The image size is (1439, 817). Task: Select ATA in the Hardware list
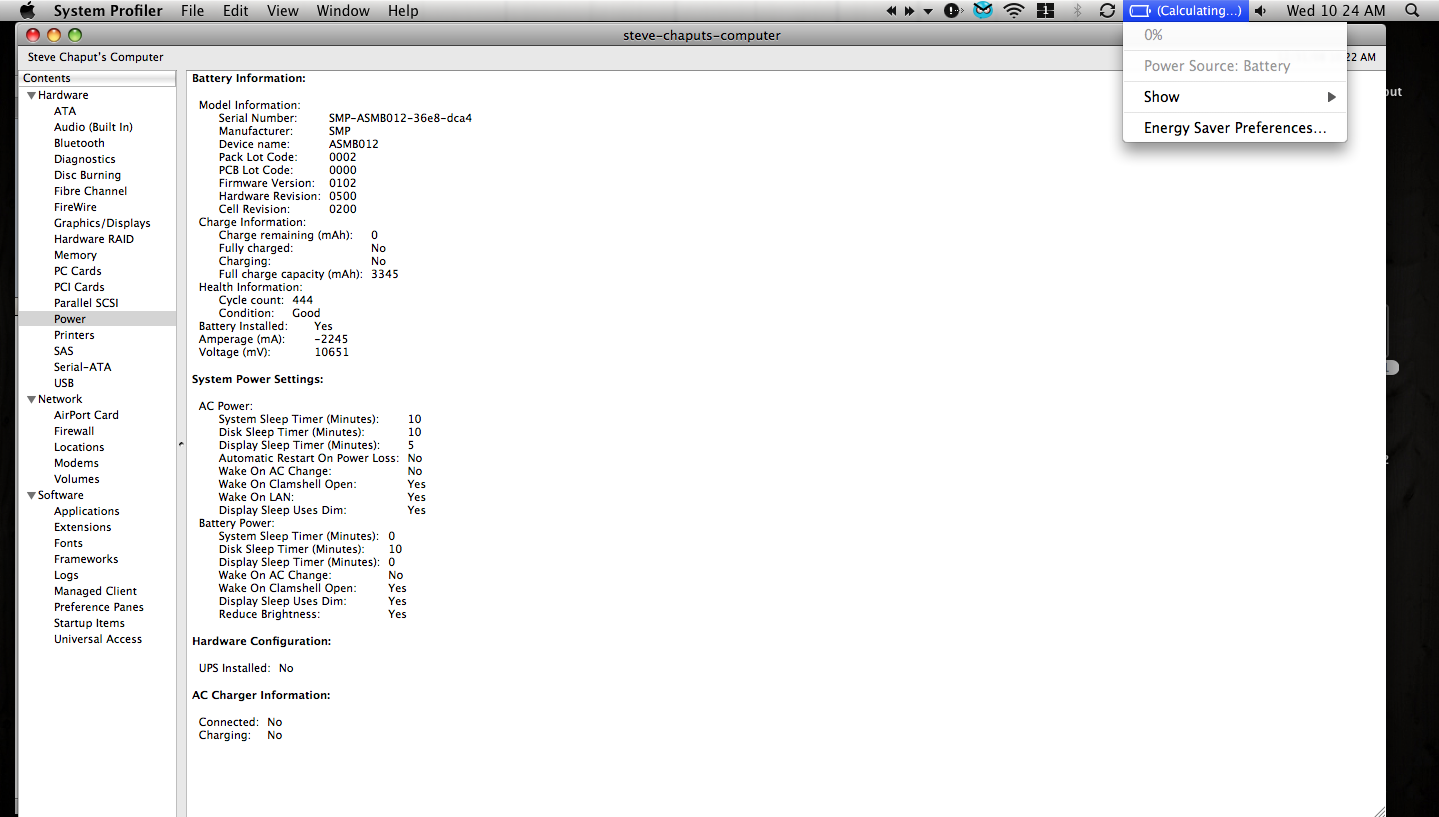click(65, 111)
